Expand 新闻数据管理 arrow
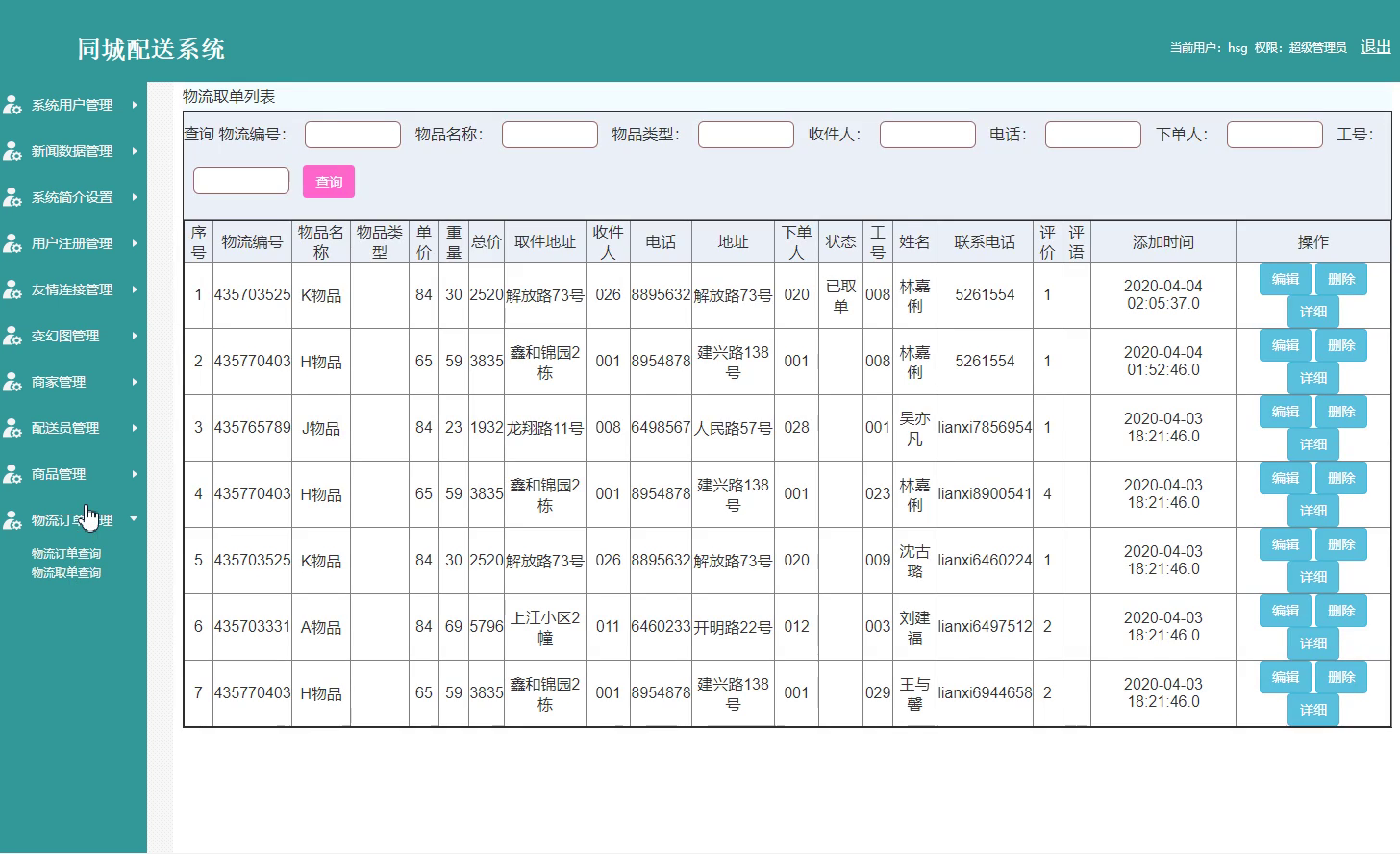 point(135,151)
